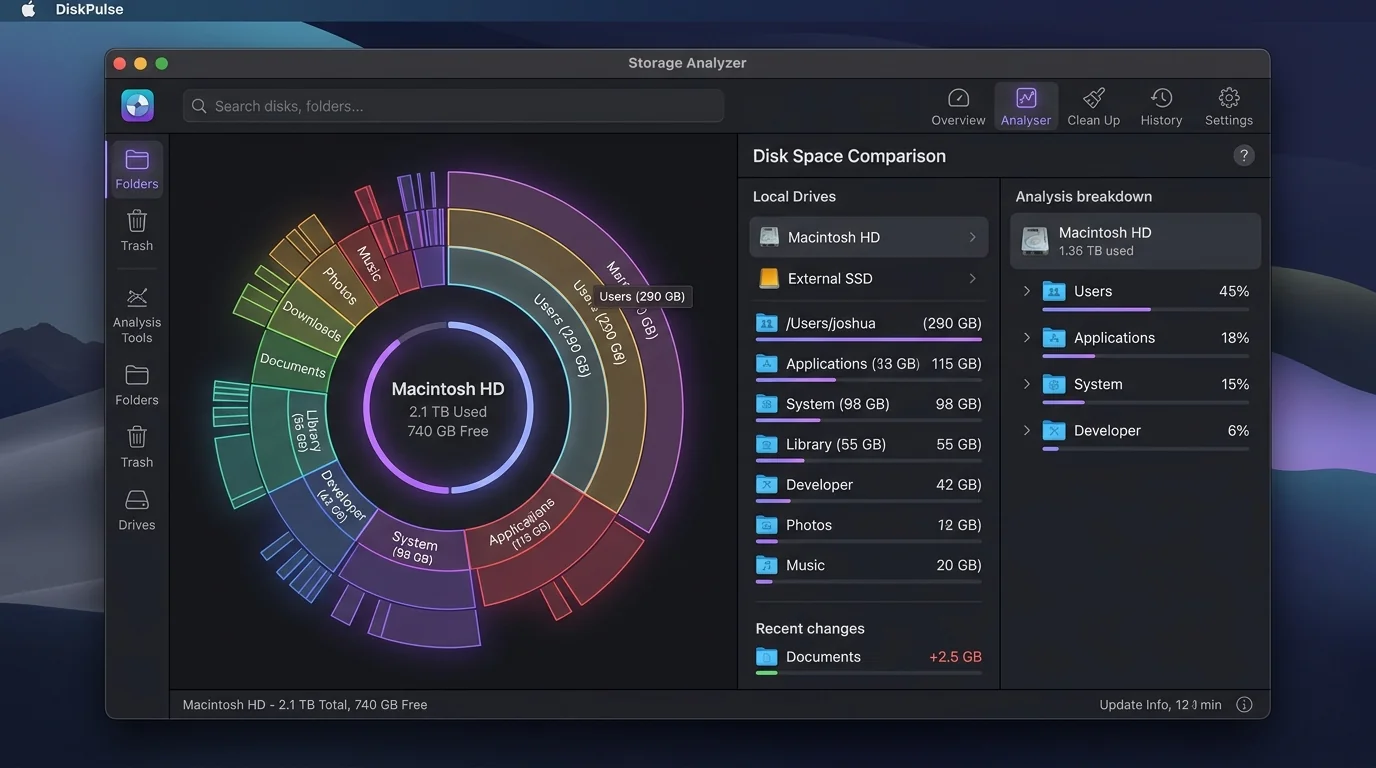
Task: Select the Downloads chart segment
Action: pos(310,320)
